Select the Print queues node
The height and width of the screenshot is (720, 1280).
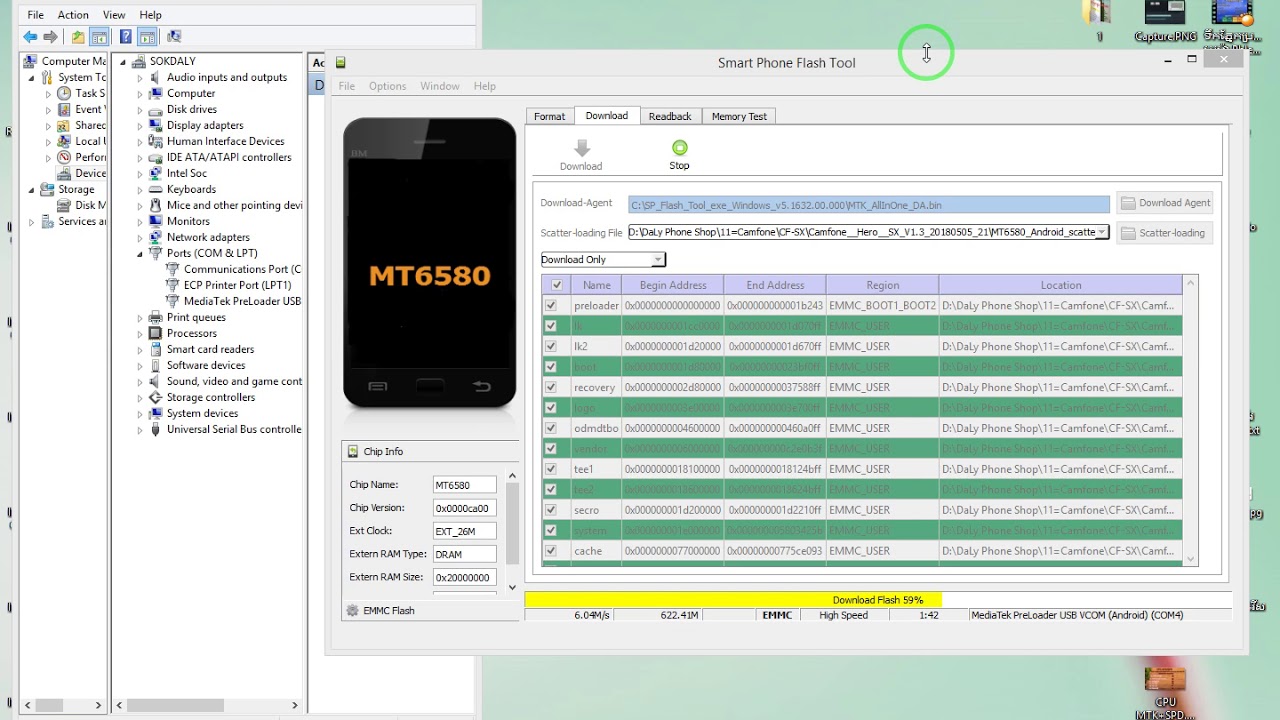(196, 317)
